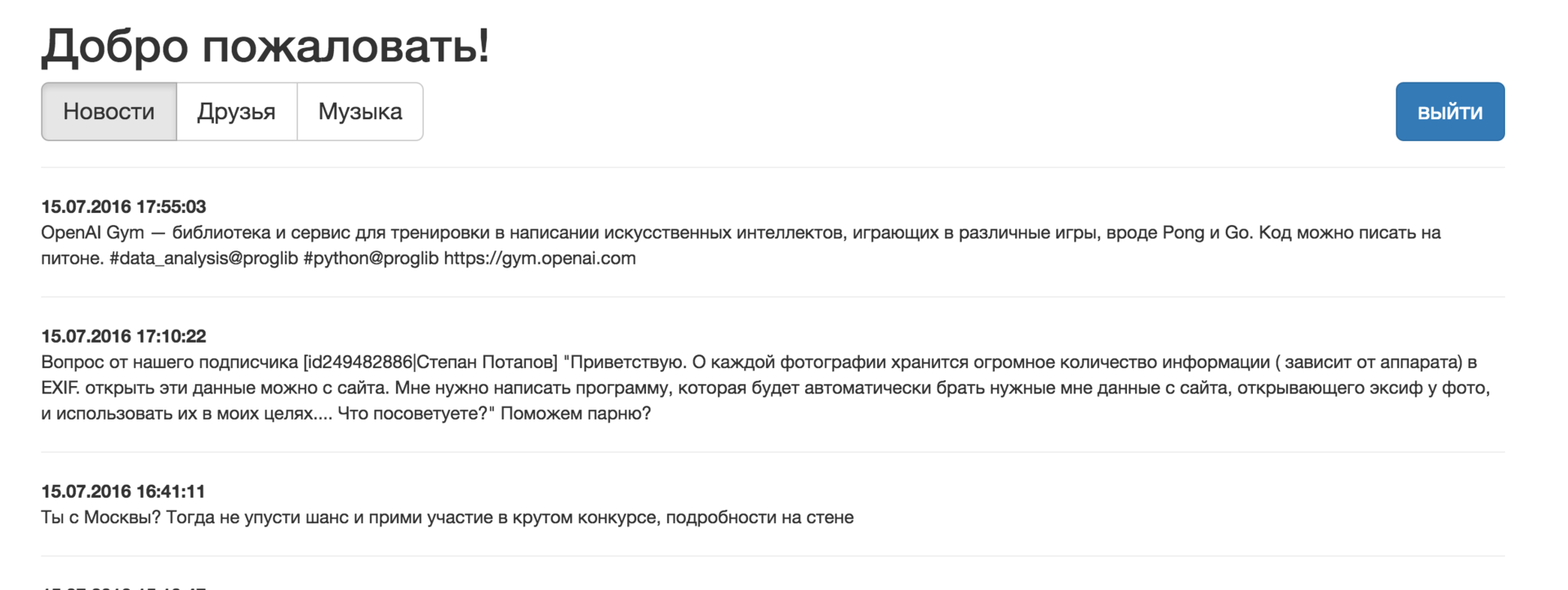Click the word EXIF in the second post
Screen dimensions: 1568x590
(x=60, y=388)
